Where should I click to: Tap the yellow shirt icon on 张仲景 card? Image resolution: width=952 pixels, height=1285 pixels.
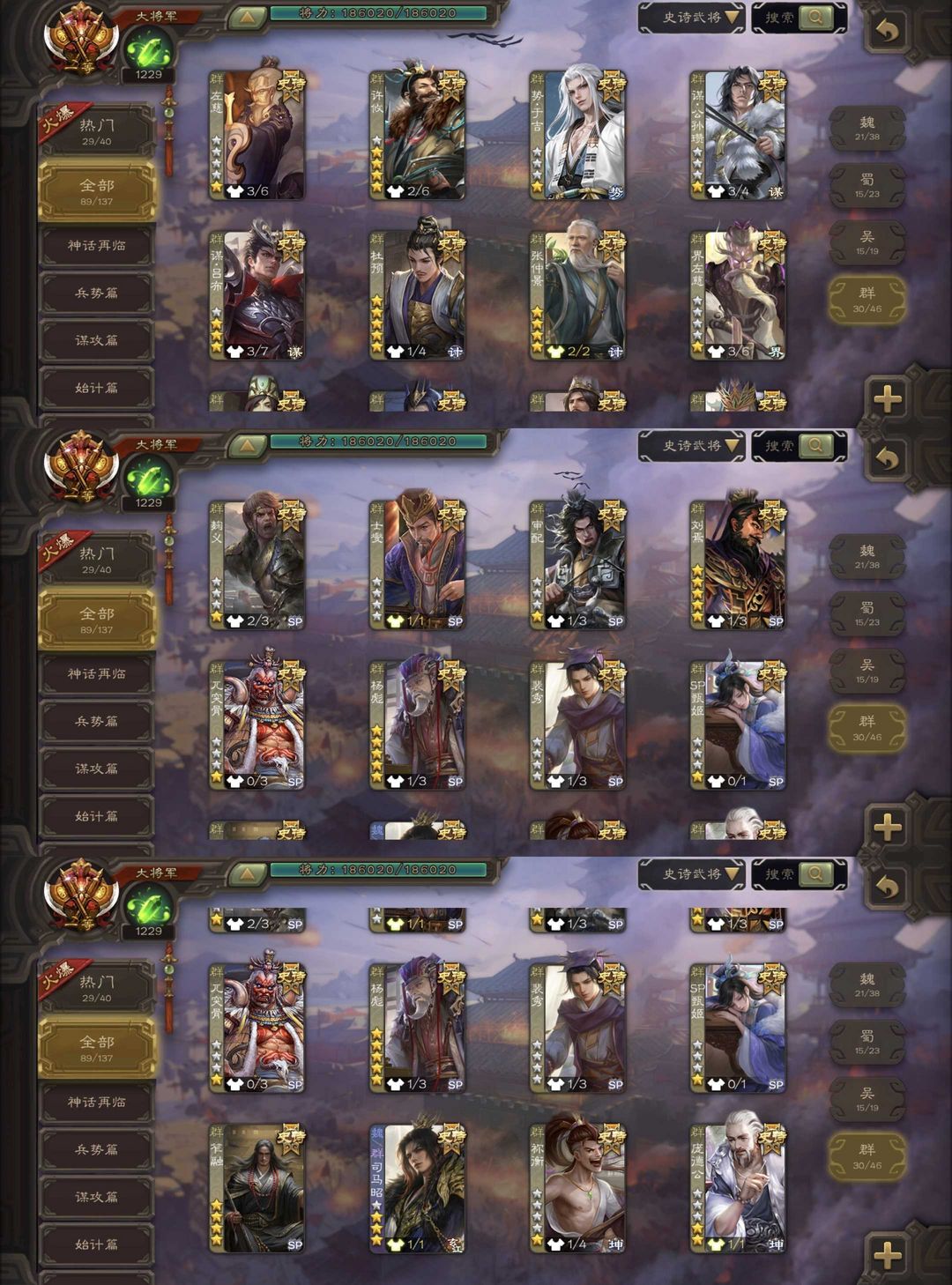[555, 351]
